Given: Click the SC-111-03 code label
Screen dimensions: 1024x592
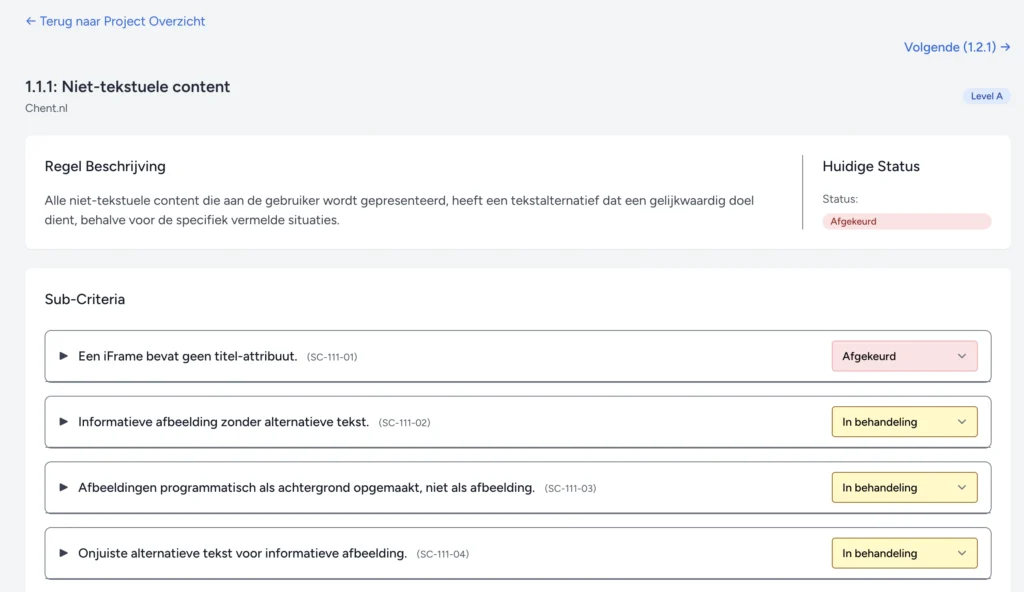Looking at the screenshot, I should click(x=570, y=489).
